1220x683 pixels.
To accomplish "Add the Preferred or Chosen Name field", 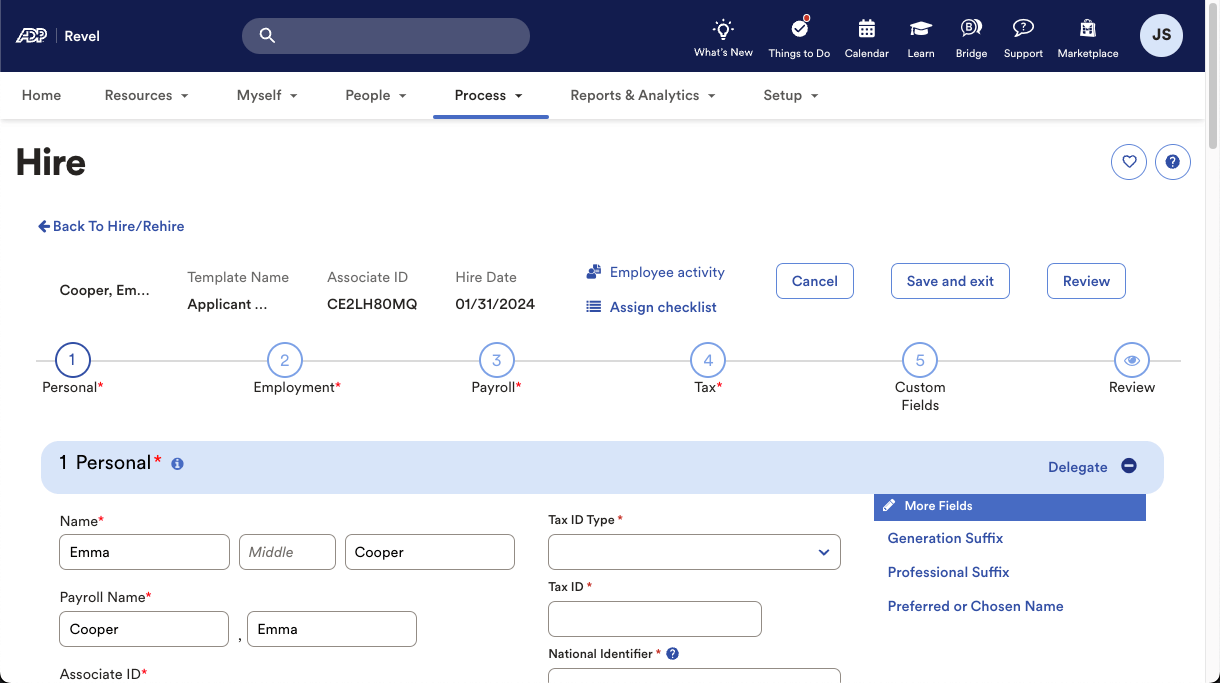I will coord(975,606).
